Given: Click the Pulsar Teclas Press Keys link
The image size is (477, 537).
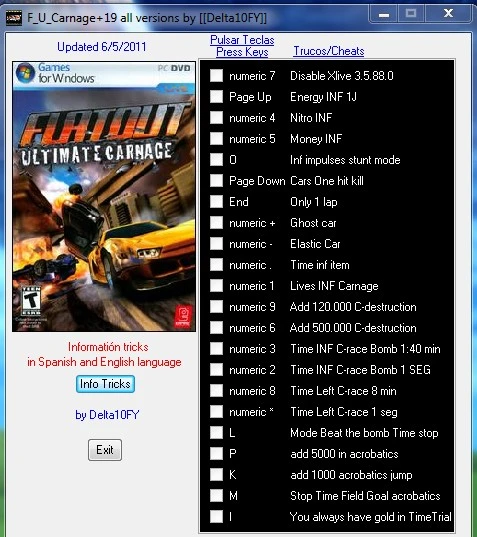Looking at the screenshot, I should click(x=242, y=46).
